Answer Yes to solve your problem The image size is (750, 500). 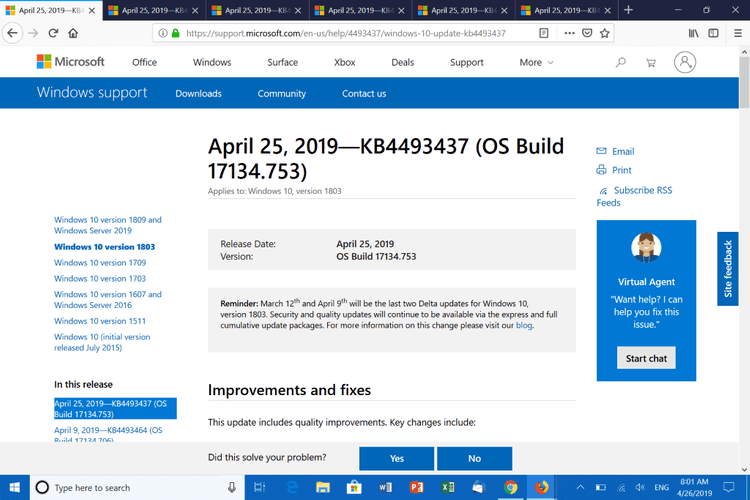(x=397, y=458)
